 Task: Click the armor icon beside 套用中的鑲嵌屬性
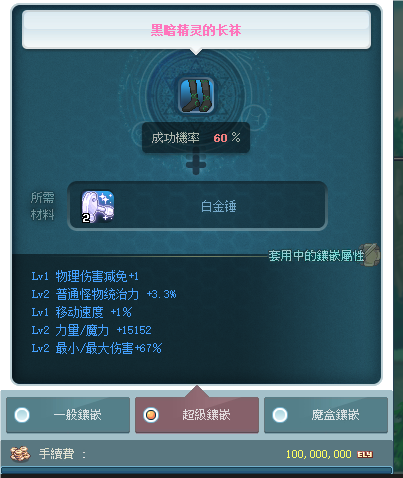pyautogui.click(x=372, y=255)
